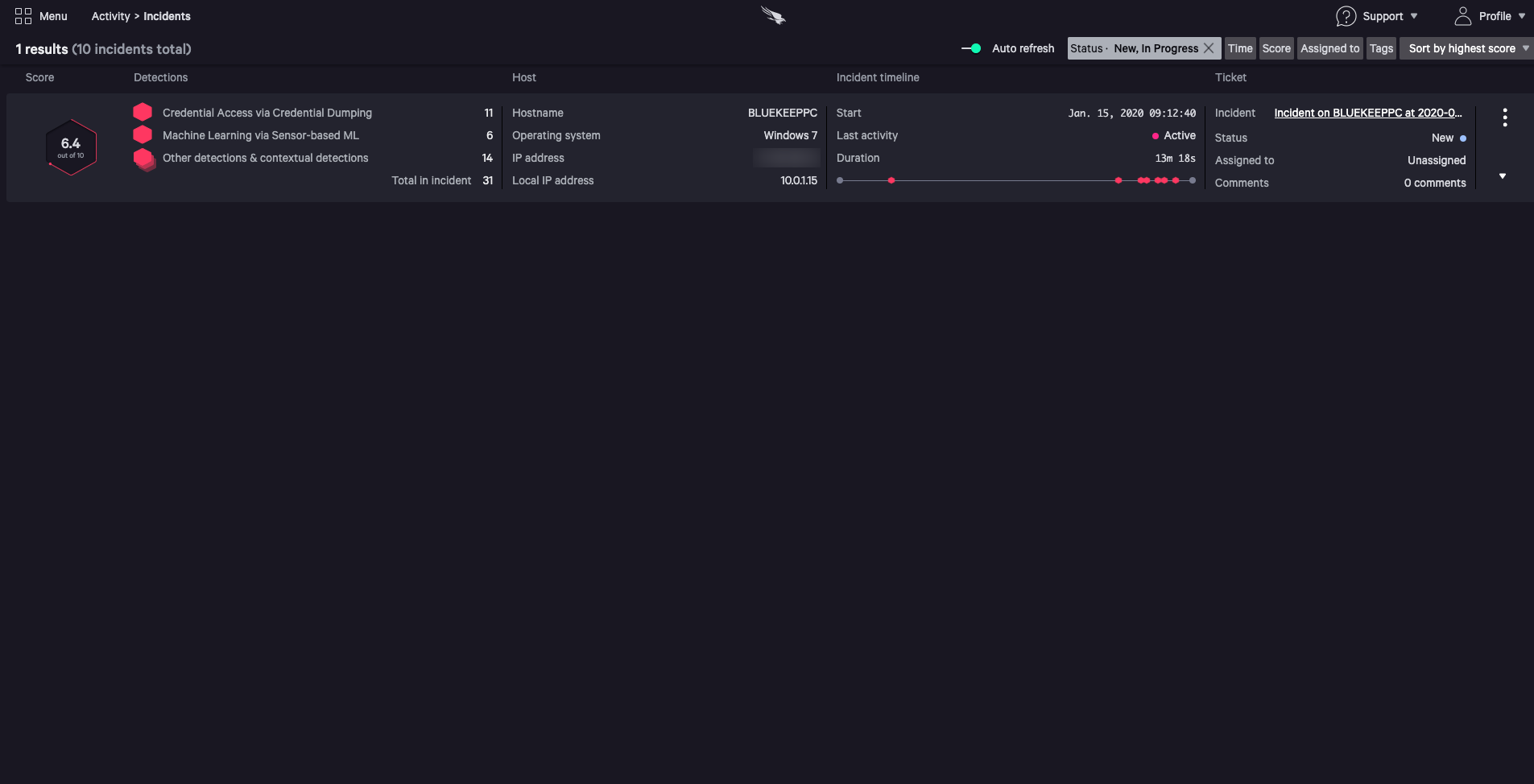The image size is (1534, 784).
Task: Expand the Profile dropdown arrow
Action: click(x=1522, y=16)
